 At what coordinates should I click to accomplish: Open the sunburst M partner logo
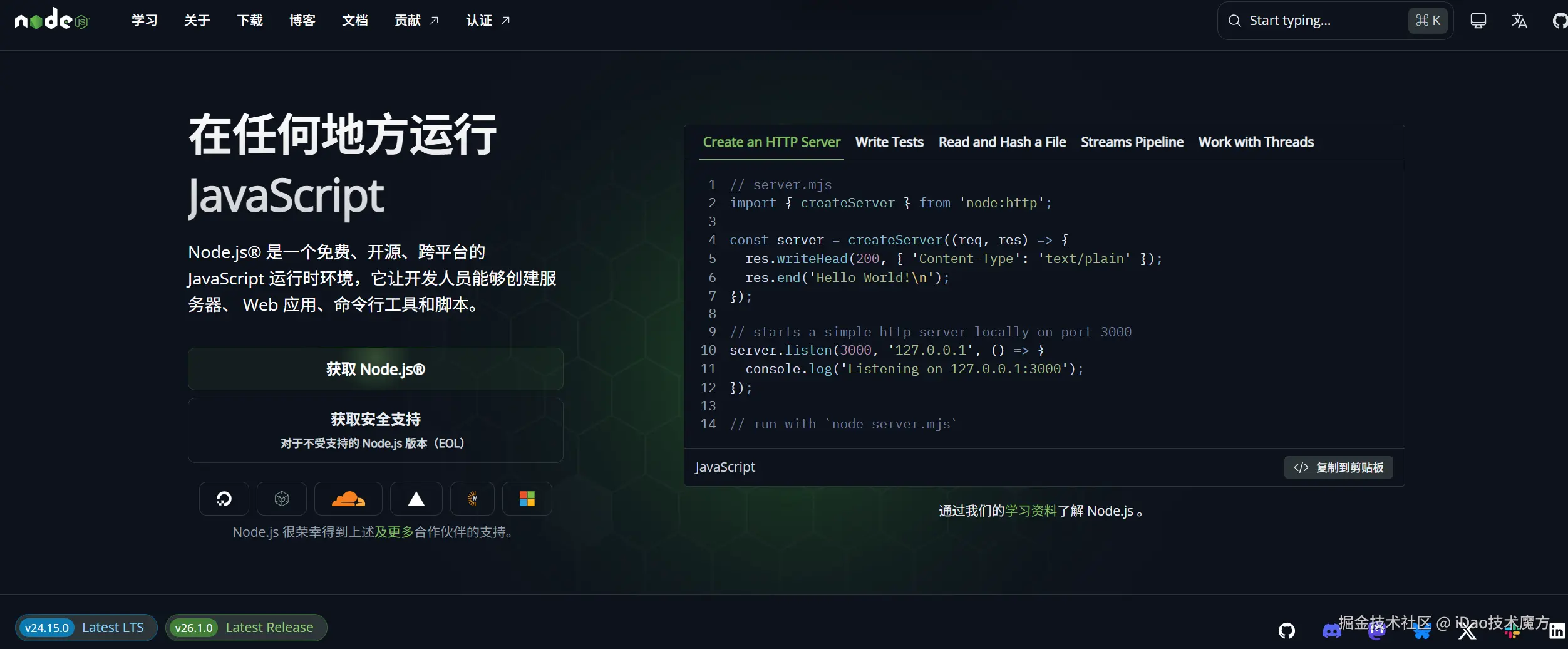[473, 499]
